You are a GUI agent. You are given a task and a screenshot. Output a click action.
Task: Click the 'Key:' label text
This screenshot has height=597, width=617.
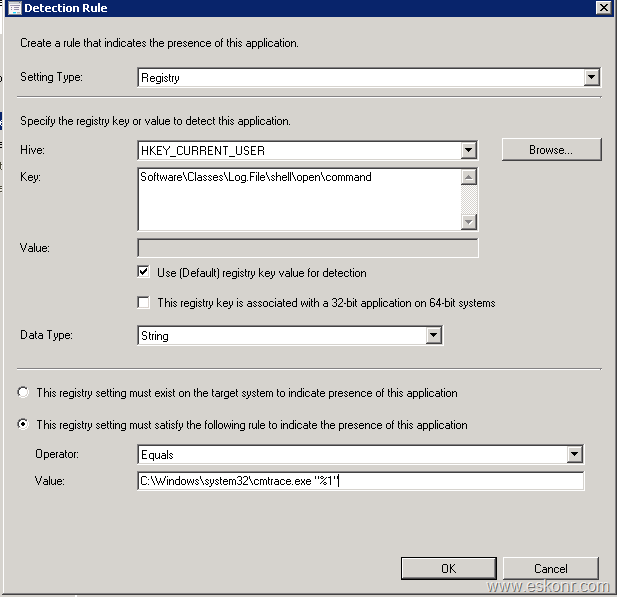pyautogui.click(x=31, y=177)
